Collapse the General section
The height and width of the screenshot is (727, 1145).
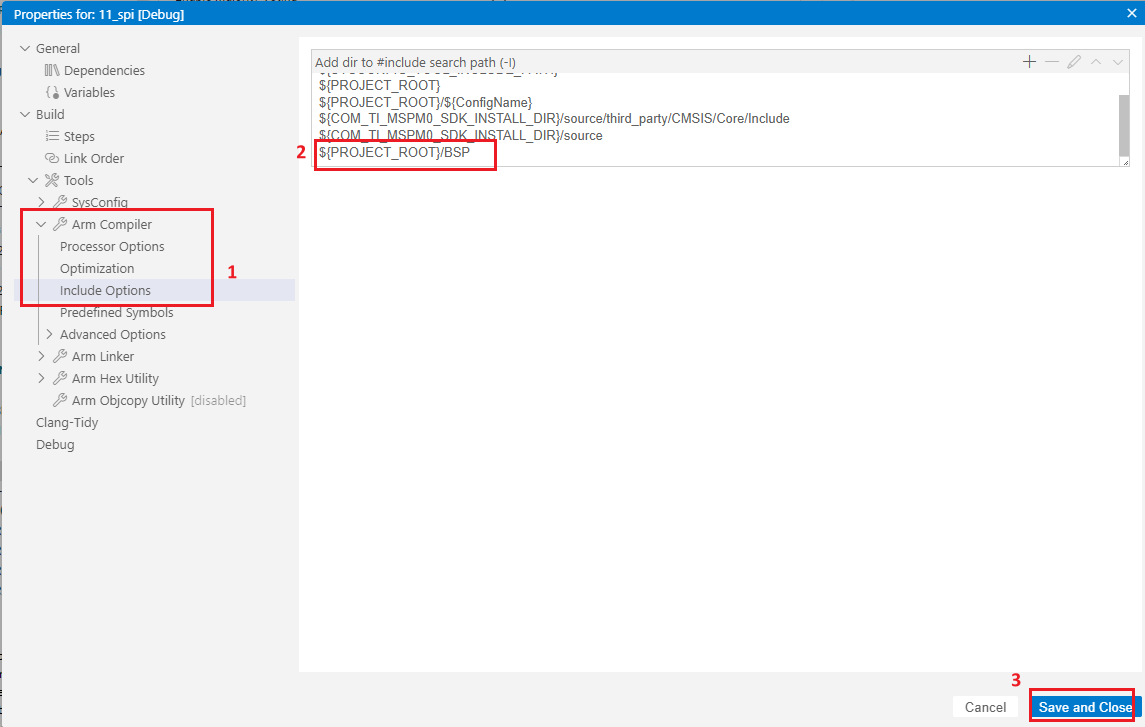(25, 48)
